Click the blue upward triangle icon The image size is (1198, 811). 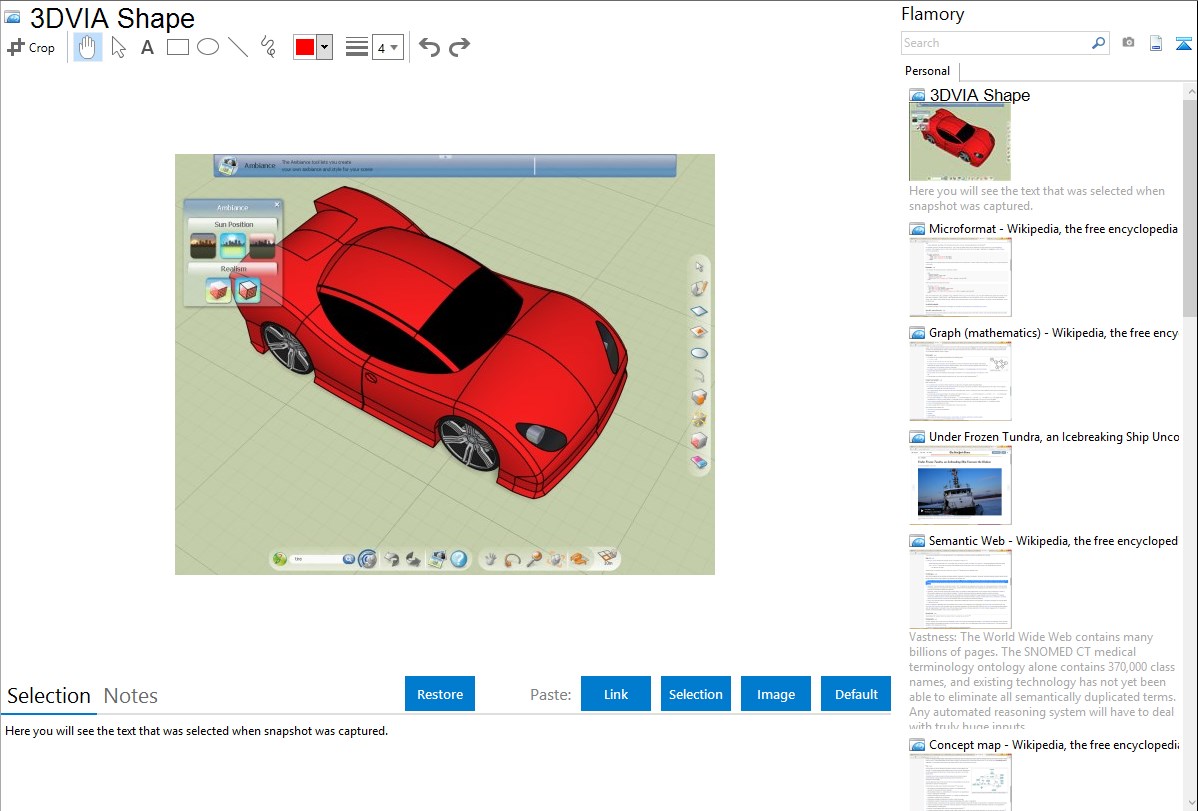click(1183, 43)
